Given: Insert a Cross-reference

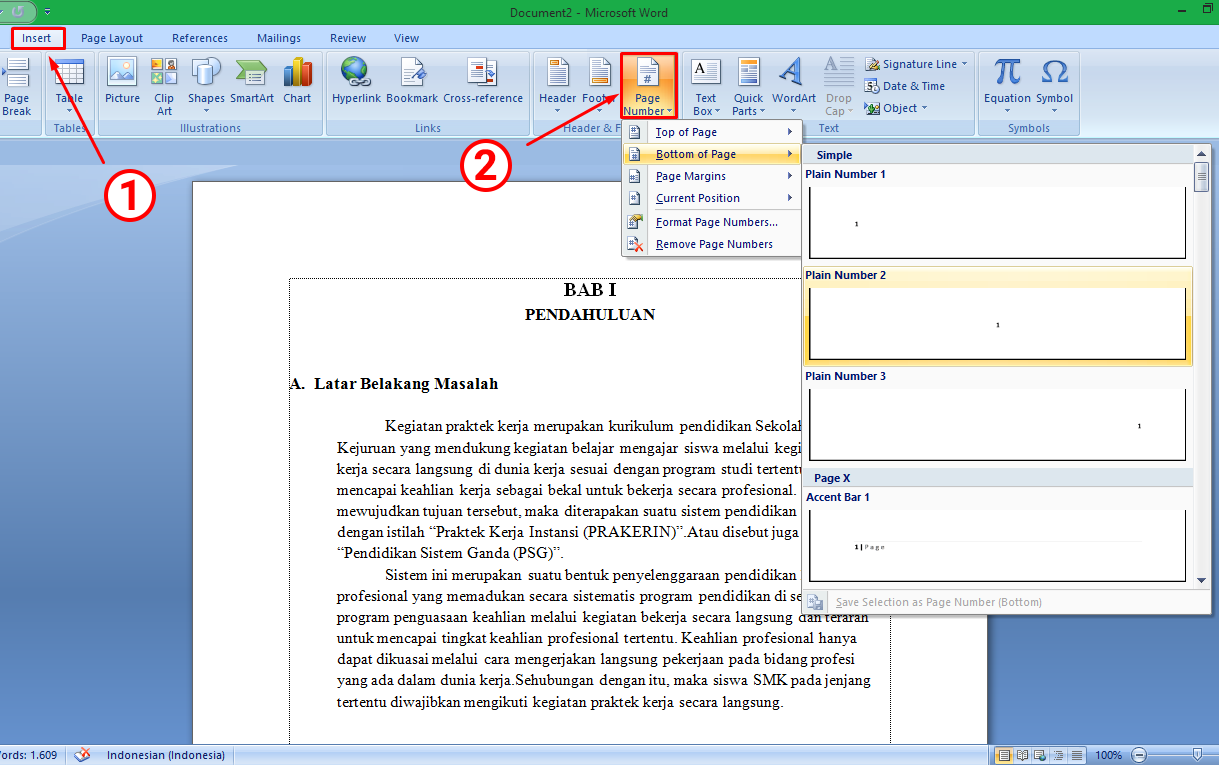Looking at the screenshot, I should click(x=483, y=82).
